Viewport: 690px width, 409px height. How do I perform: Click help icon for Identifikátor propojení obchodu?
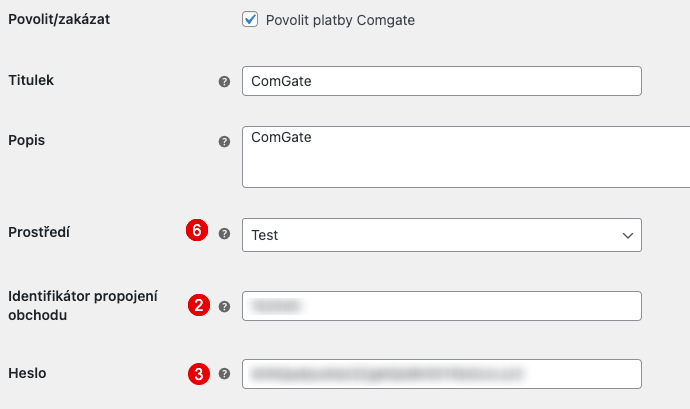pyautogui.click(x=224, y=306)
